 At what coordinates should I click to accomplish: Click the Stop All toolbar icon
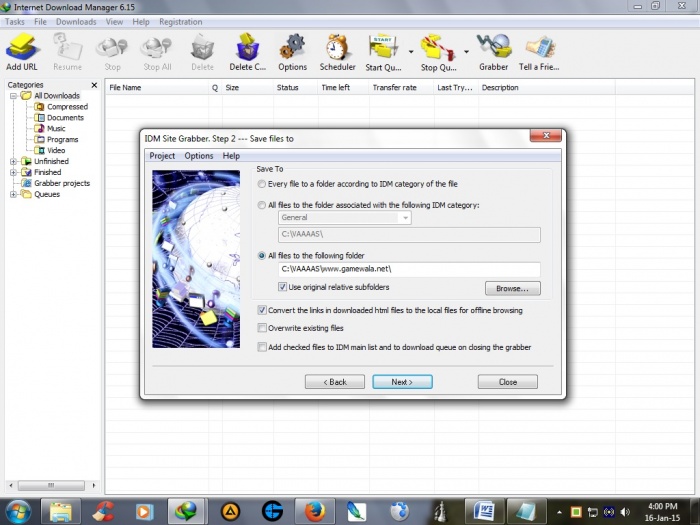(x=157, y=52)
